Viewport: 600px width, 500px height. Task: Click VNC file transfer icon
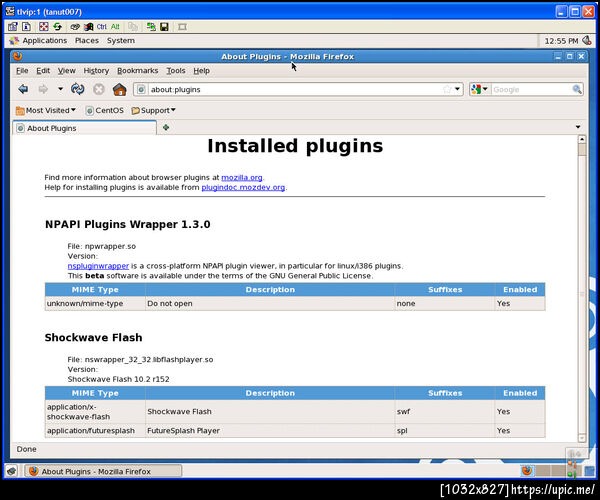[133, 27]
